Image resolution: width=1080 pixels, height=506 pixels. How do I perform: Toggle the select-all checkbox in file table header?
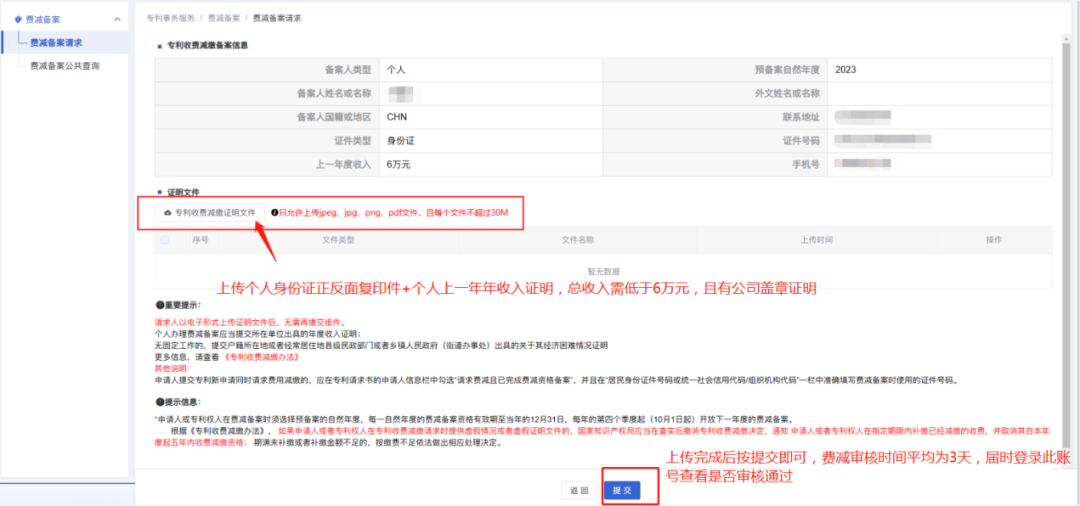coord(165,240)
